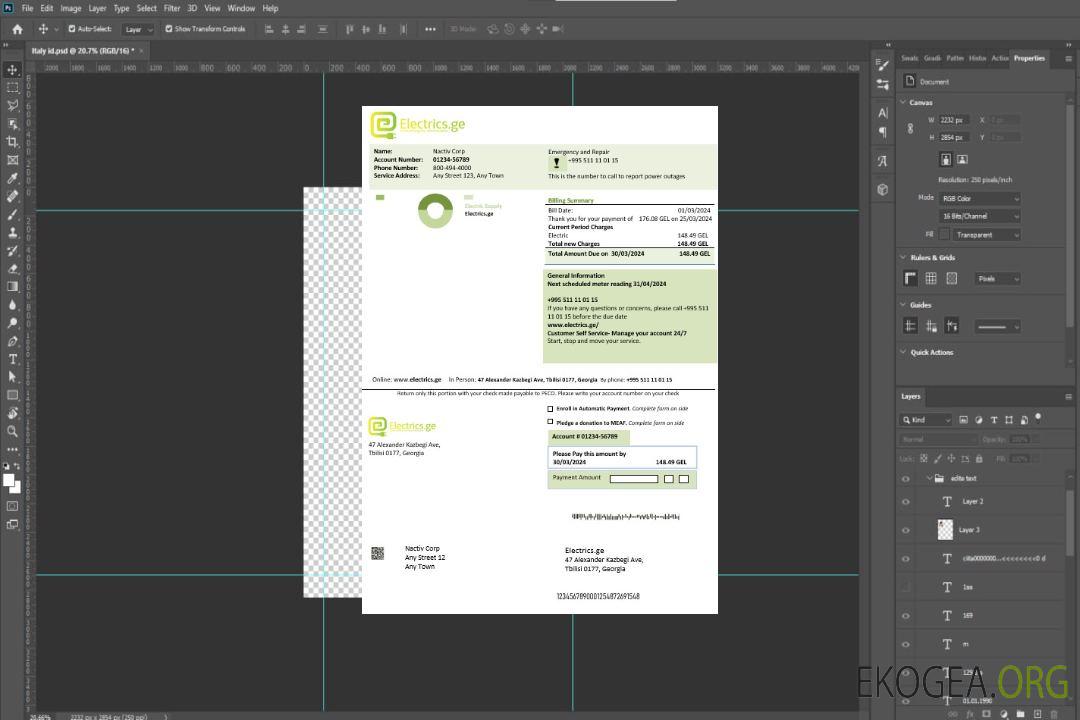Open the RGB Color mode dropdown
This screenshot has height=720, width=1080.
coord(979,198)
